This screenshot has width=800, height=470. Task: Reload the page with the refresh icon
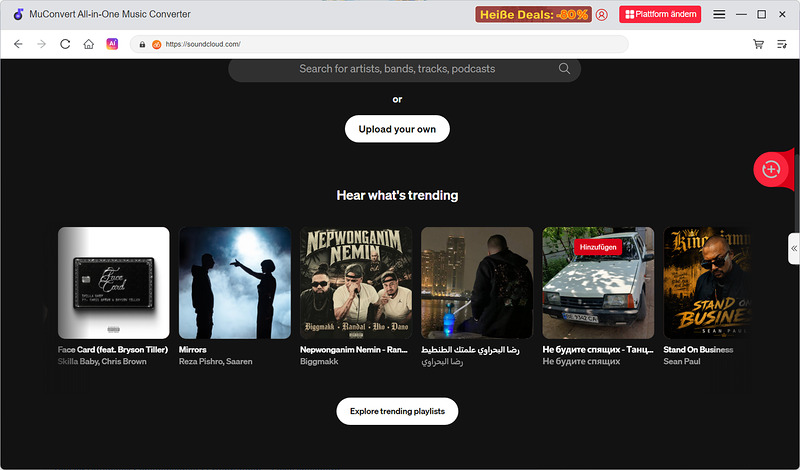[65, 44]
